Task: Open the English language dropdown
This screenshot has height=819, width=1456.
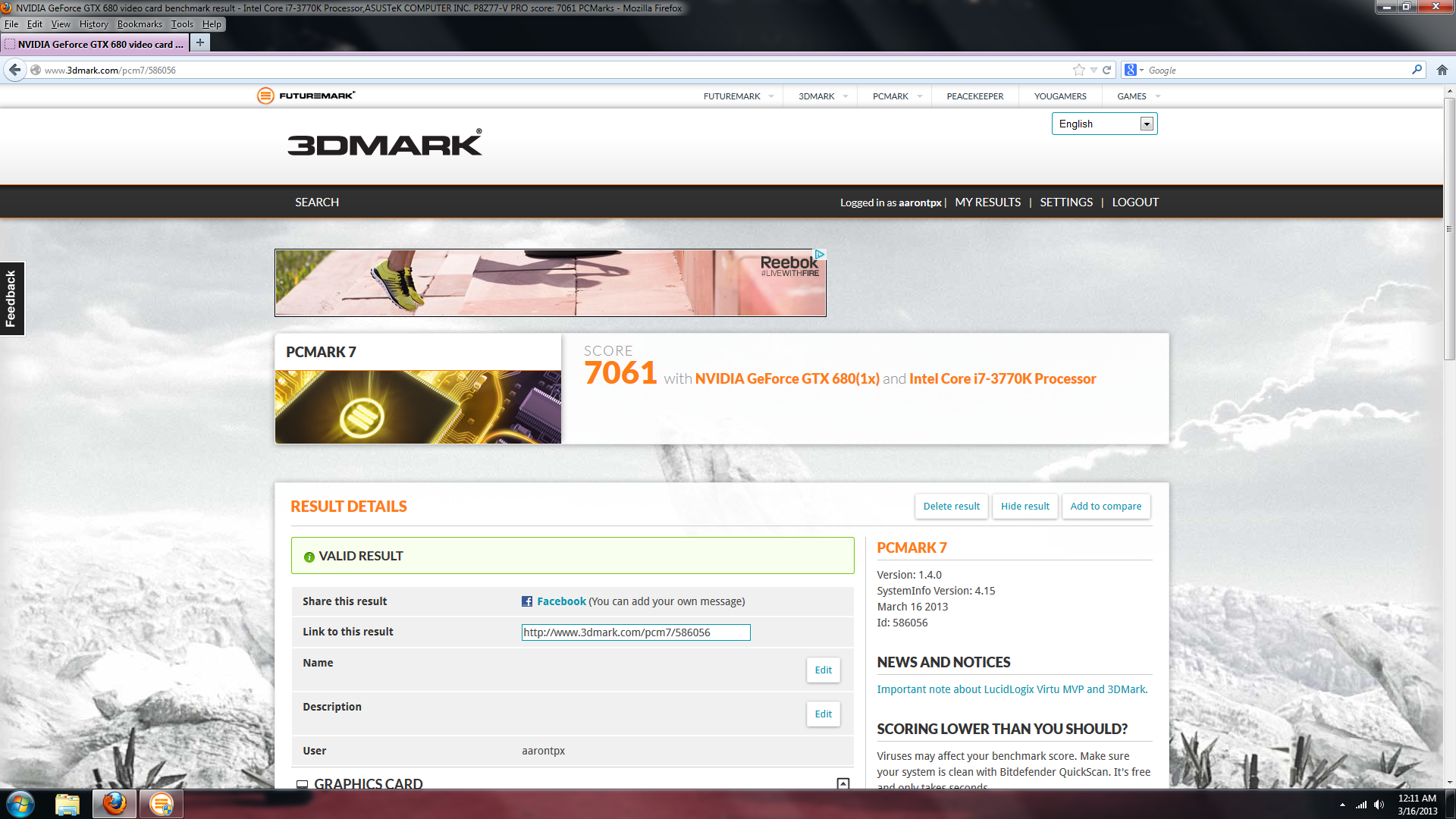Action: click(x=1104, y=124)
